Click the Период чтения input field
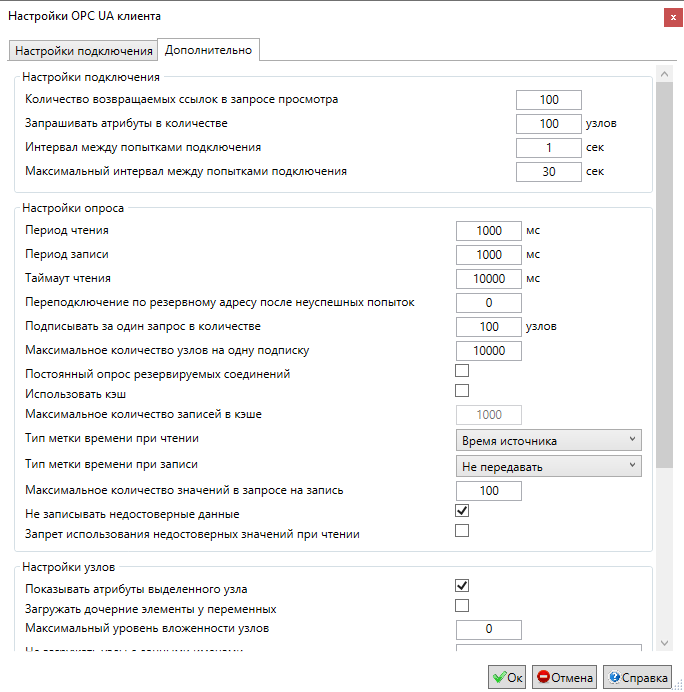The image size is (684, 692). [x=489, y=231]
